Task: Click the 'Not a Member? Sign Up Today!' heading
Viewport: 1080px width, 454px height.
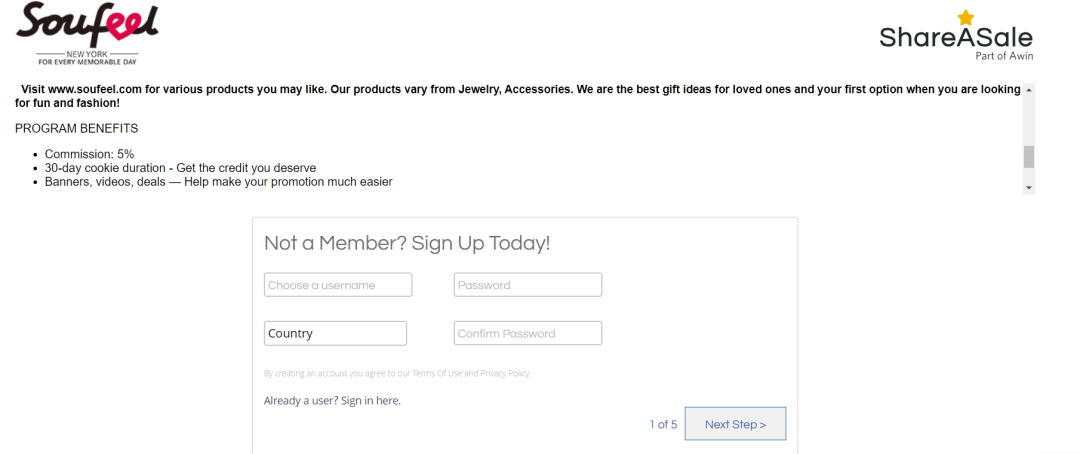Action: (x=408, y=243)
